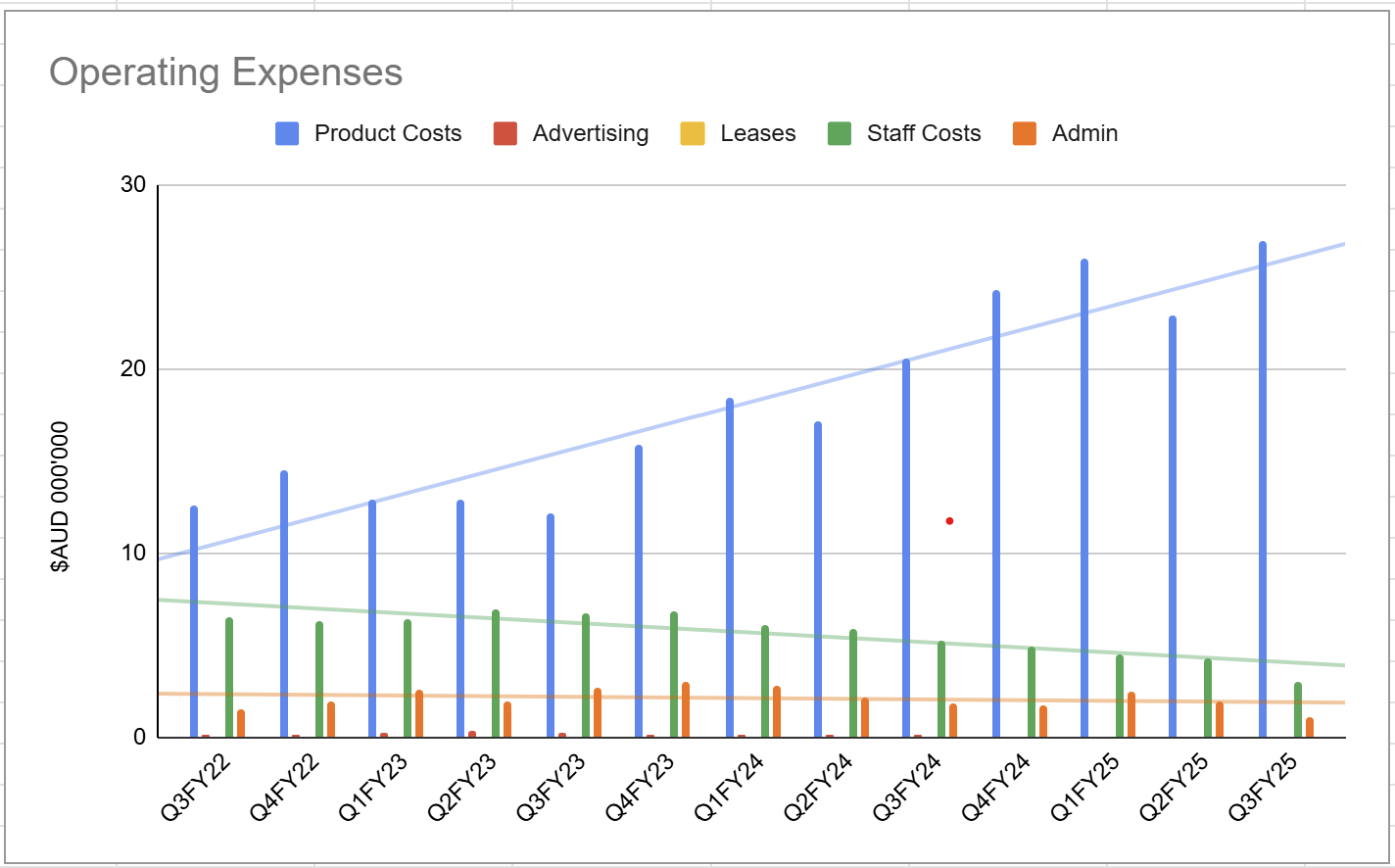Click the red Advertising legend swatch
Viewport: 1395px width, 868px height.
pyautogui.click(x=505, y=133)
